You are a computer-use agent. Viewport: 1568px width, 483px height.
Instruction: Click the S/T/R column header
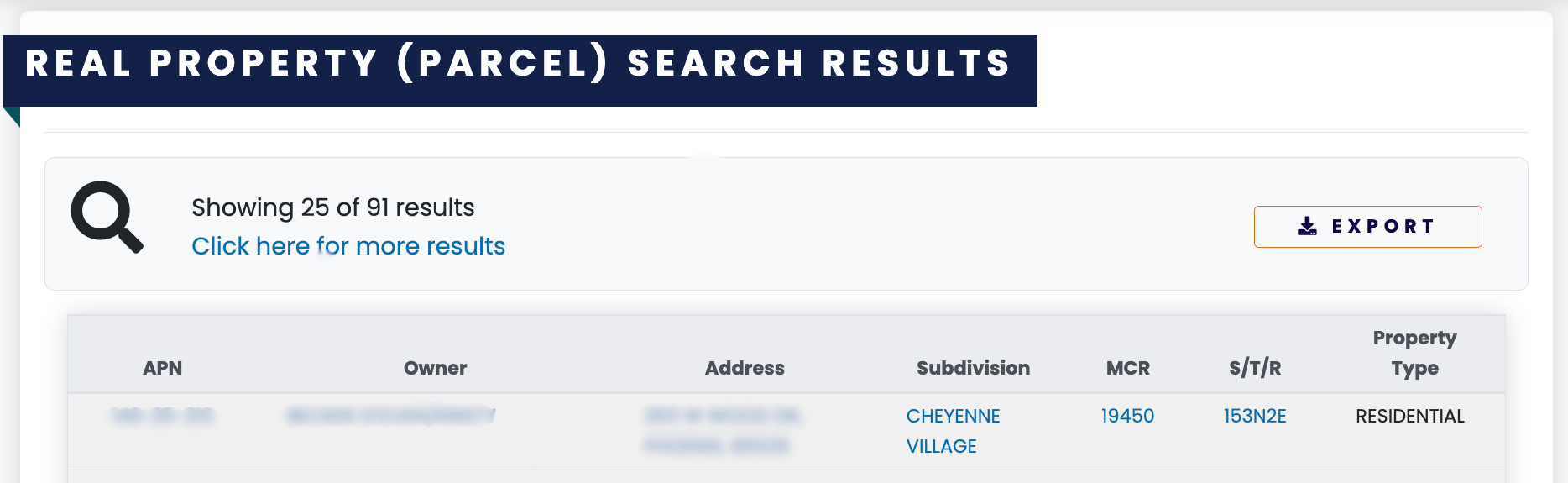[x=1255, y=368]
